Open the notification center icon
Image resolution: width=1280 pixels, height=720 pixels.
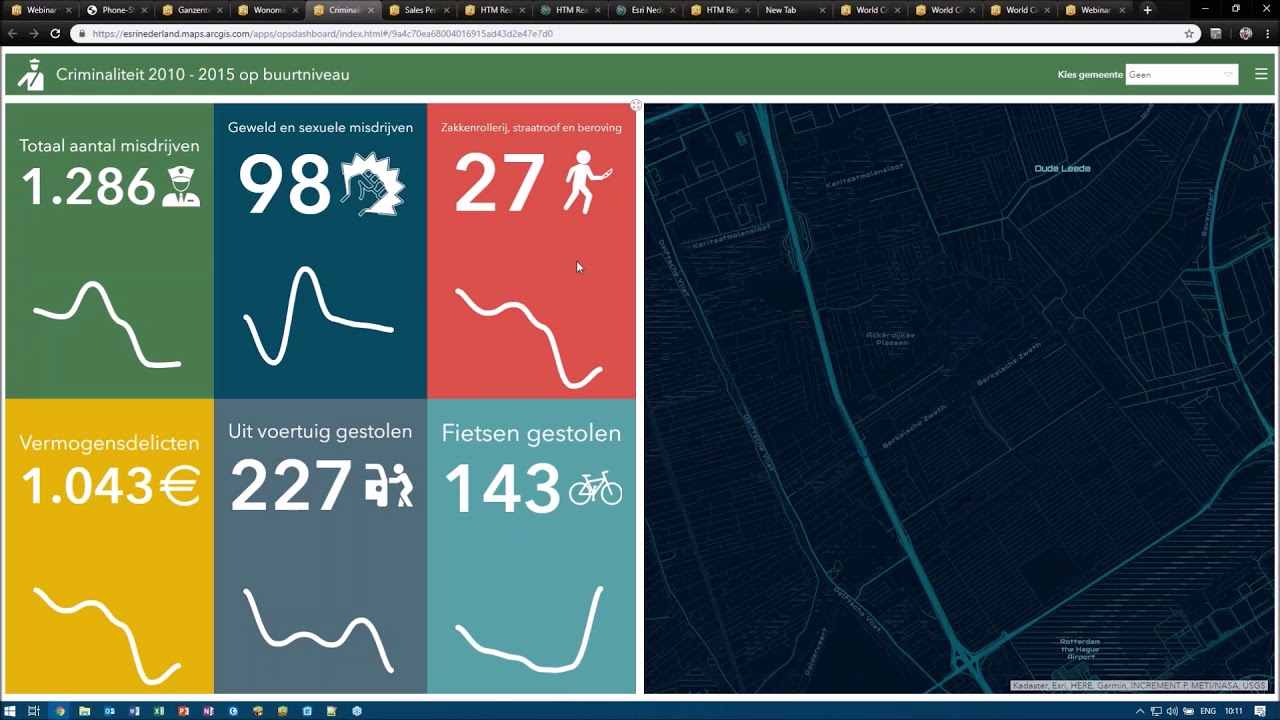(x=1260, y=711)
